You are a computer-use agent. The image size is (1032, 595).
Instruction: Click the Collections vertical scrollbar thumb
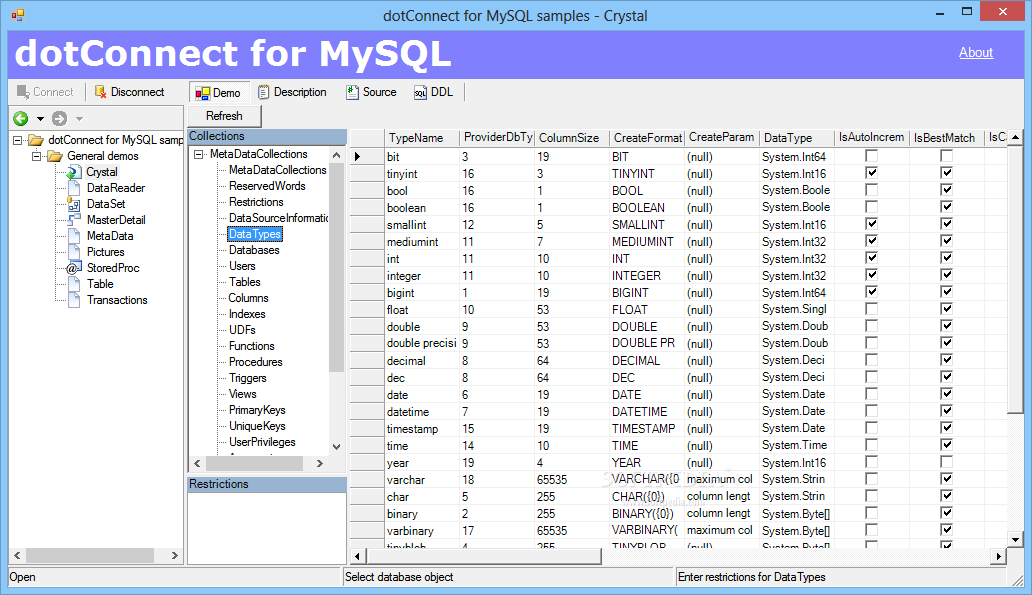pos(336,267)
